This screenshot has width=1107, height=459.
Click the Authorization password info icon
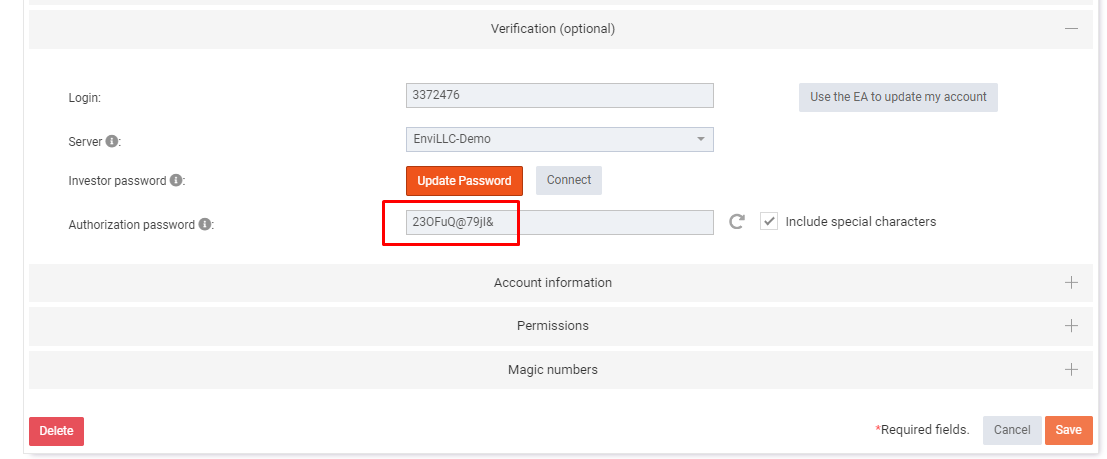click(205, 225)
